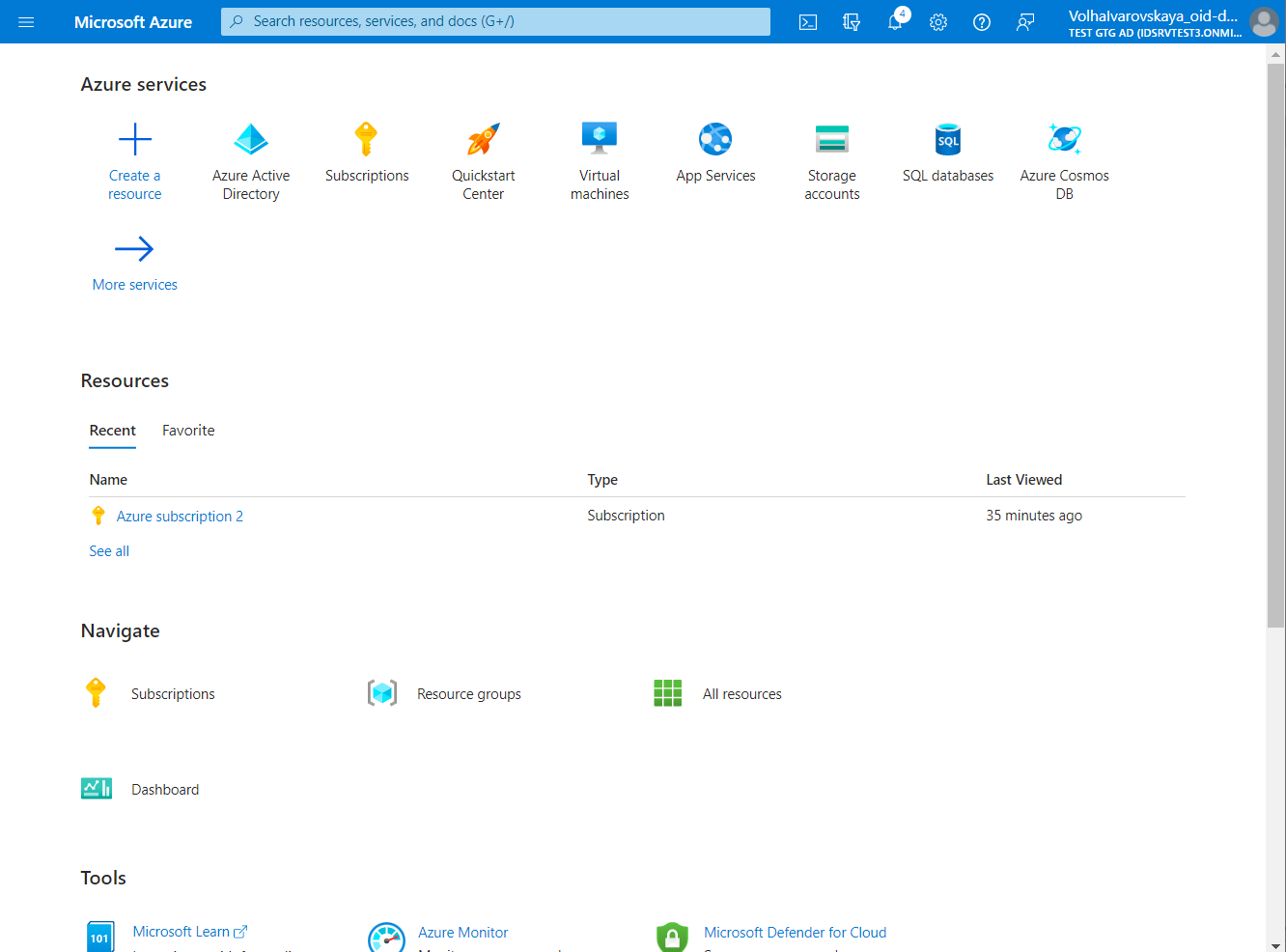Open the notifications bell

(894, 21)
